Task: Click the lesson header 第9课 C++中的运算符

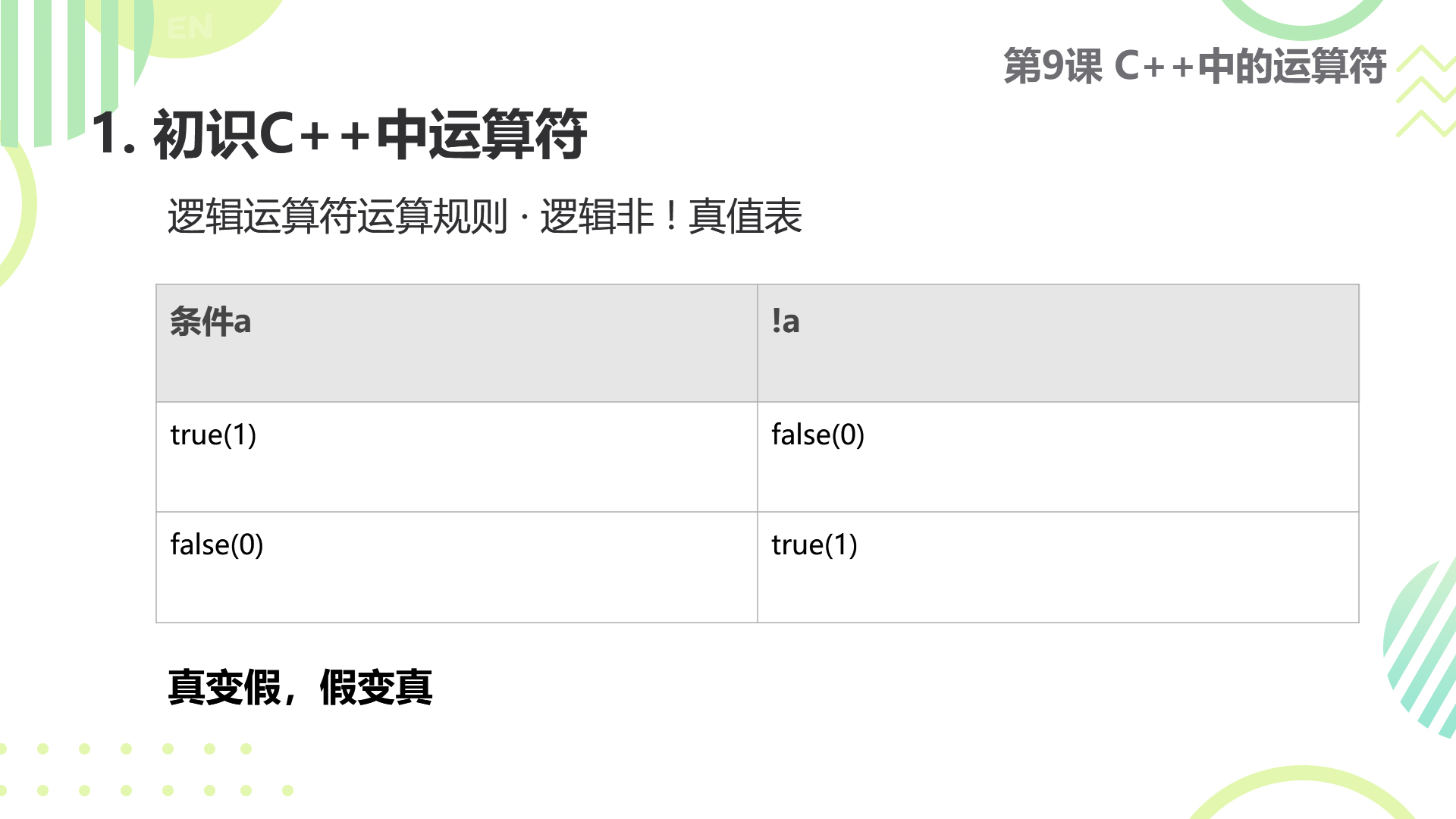Action: coord(1195,66)
